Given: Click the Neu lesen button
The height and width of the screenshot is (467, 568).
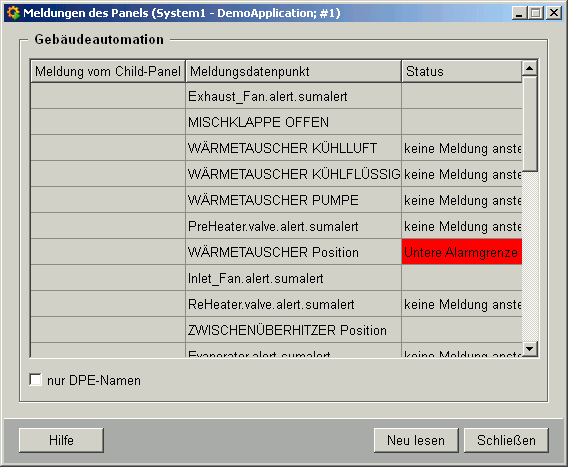Looking at the screenshot, I should pos(416,440).
